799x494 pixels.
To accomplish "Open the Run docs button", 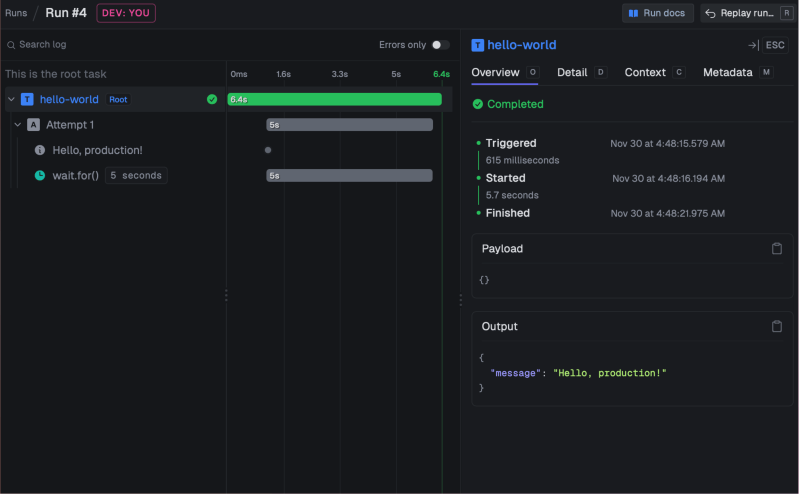I will coord(657,13).
